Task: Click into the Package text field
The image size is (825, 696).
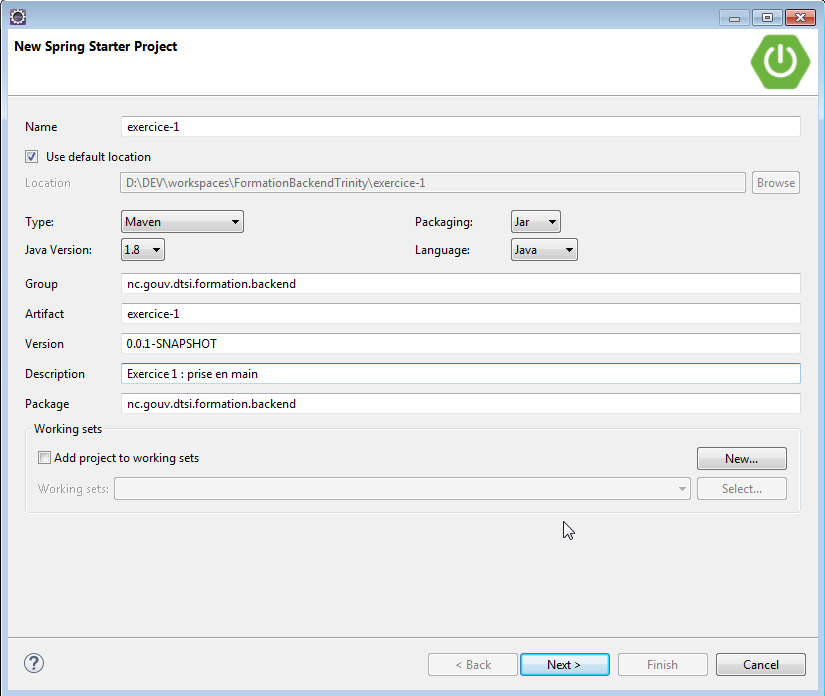Action: (460, 404)
